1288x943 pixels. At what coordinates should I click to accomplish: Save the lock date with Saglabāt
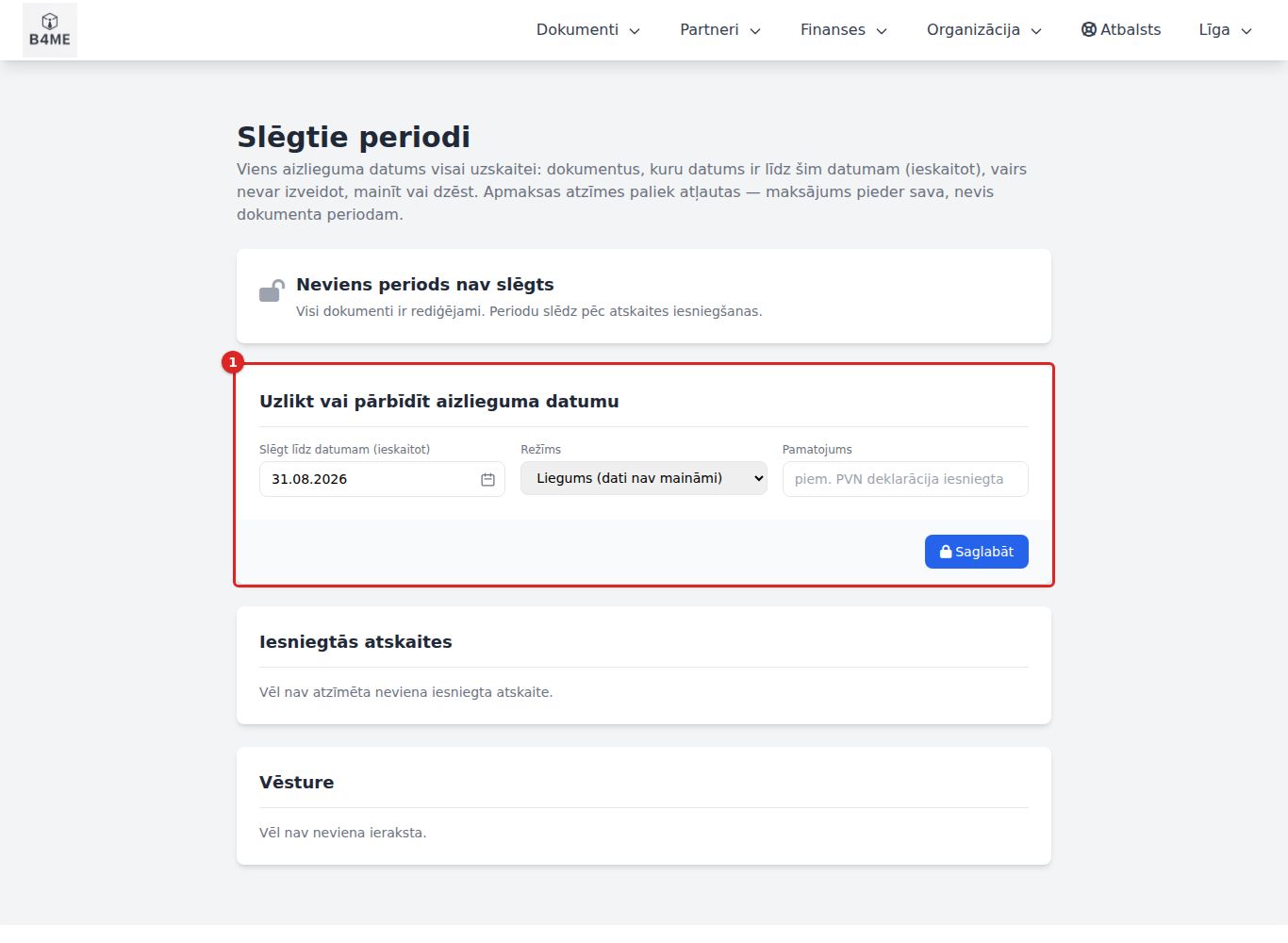pyautogui.click(x=977, y=552)
